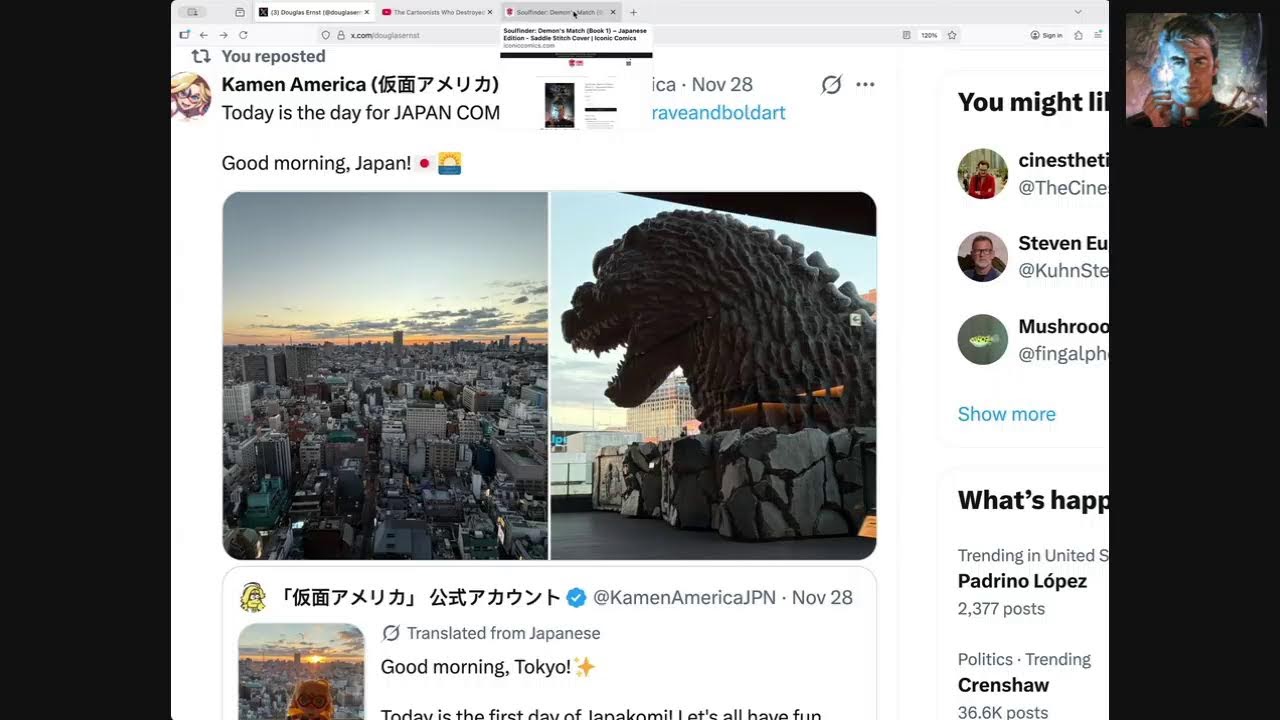
Task: Open a new browser tab
Action: [633, 12]
